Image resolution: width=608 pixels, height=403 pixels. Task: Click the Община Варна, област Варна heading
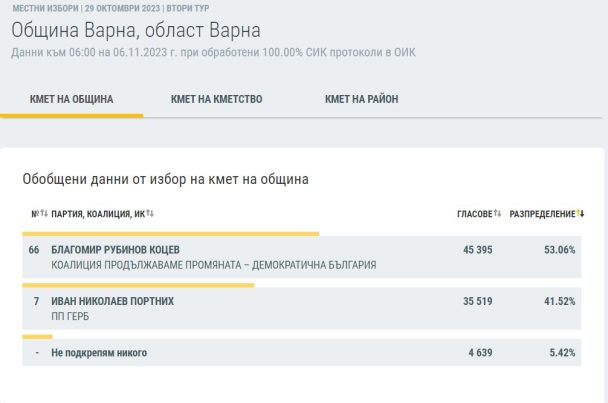tap(136, 30)
